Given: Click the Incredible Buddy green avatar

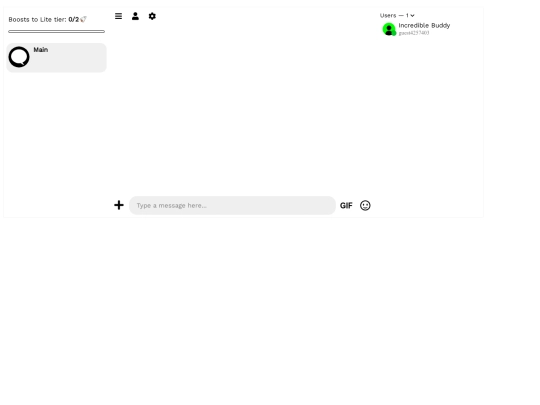Looking at the screenshot, I should [x=389, y=29].
